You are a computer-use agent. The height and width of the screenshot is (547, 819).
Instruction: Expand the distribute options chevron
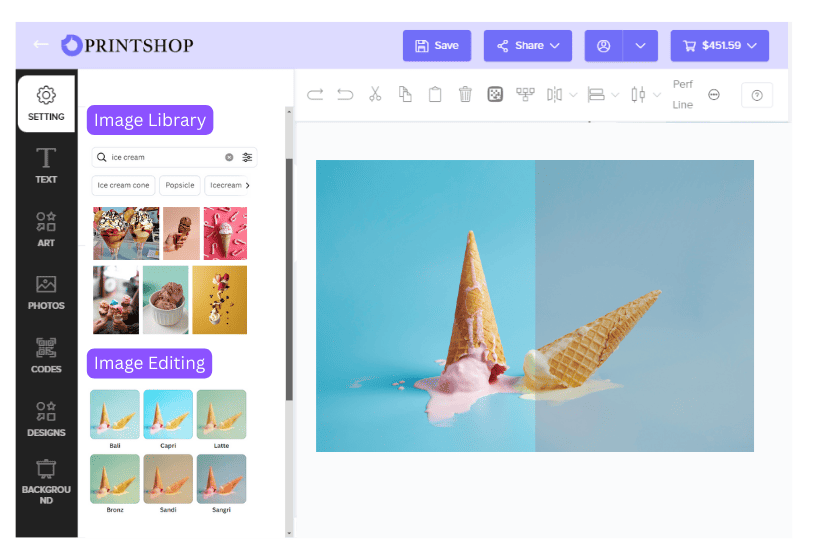(x=658, y=95)
